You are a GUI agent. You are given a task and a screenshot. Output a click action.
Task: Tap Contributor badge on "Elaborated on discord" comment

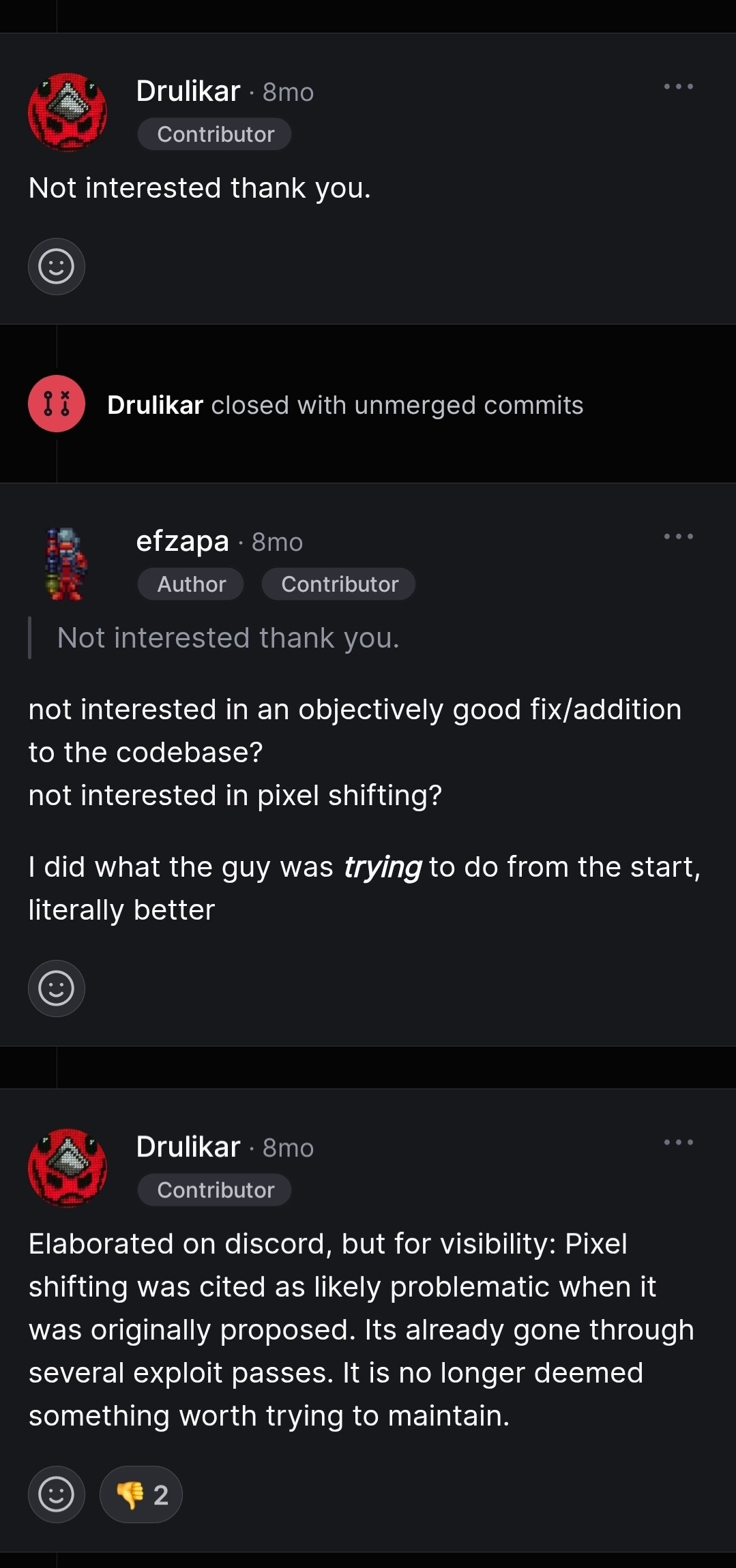215,1190
